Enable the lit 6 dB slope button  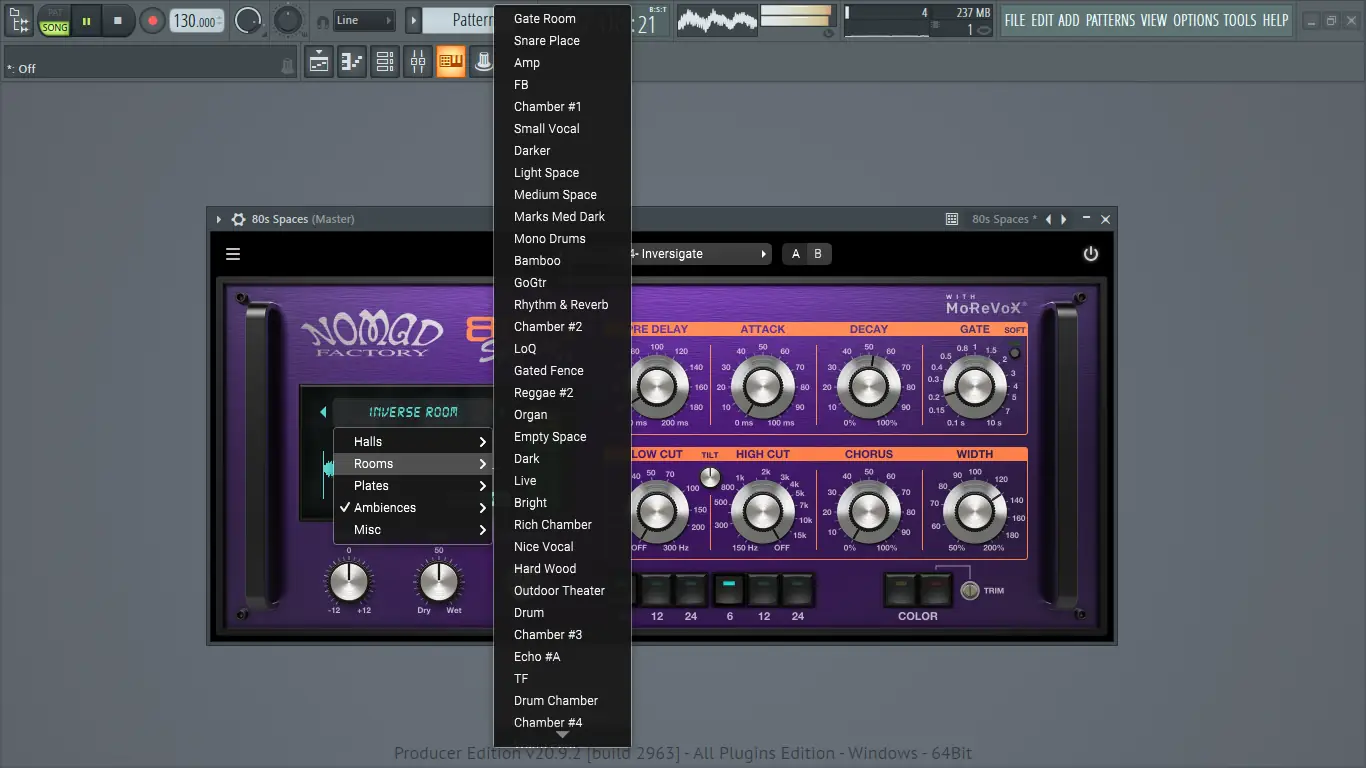[729, 590]
